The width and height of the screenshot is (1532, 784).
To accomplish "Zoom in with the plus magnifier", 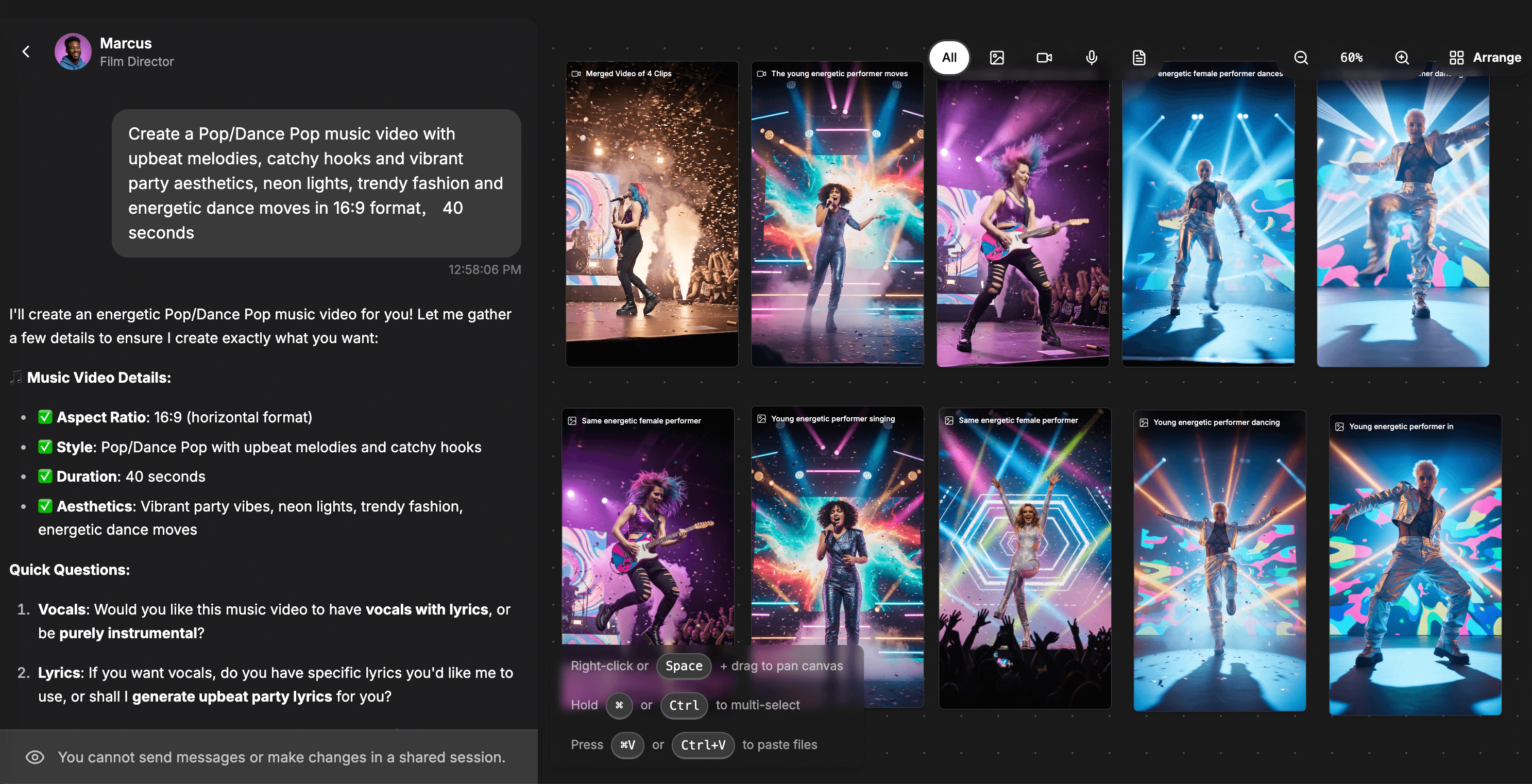I will pyautogui.click(x=1402, y=58).
